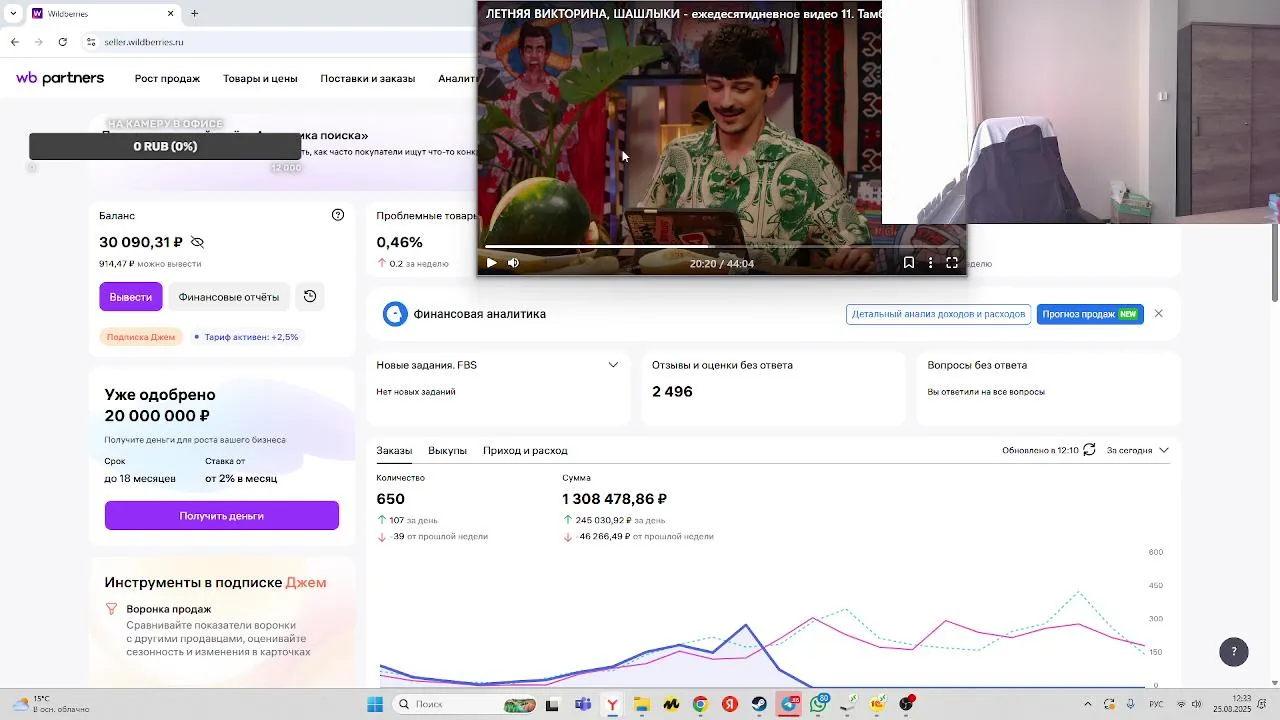Open the За сегодня period dropdown
This screenshot has height=720, width=1280.
(1137, 450)
